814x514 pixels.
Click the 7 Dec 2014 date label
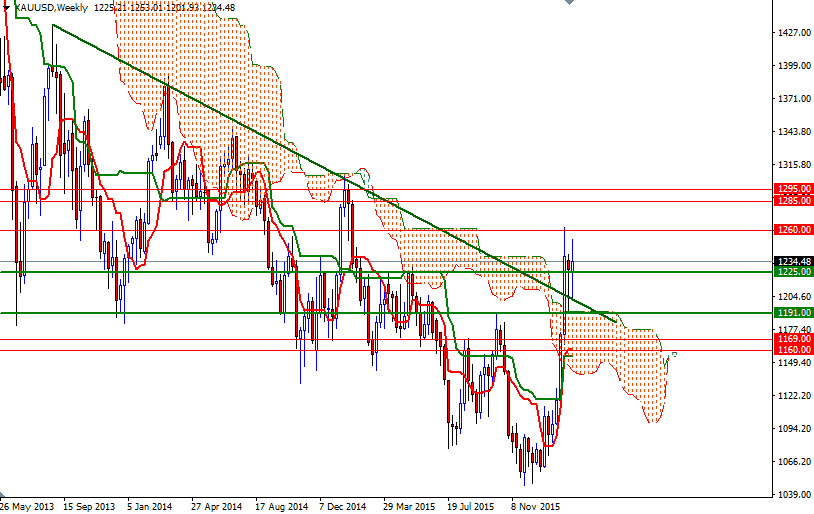coord(343,506)
